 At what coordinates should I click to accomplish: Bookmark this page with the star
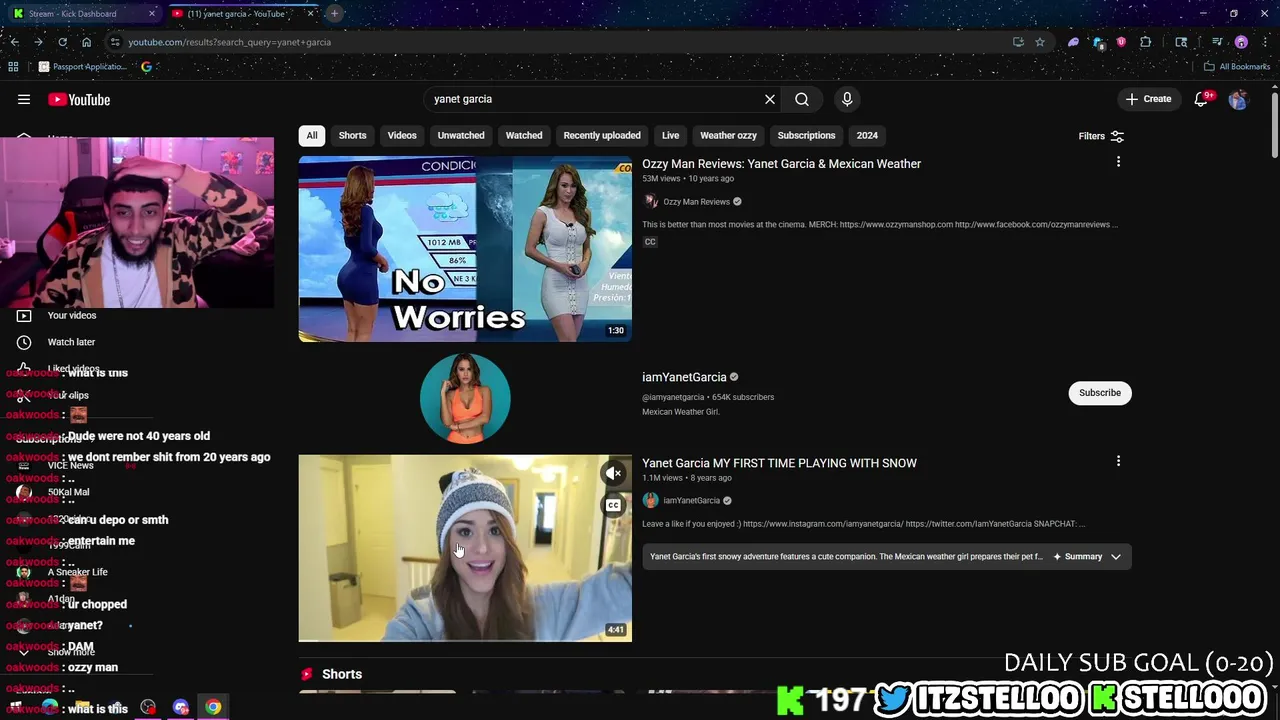(1040, 42)
